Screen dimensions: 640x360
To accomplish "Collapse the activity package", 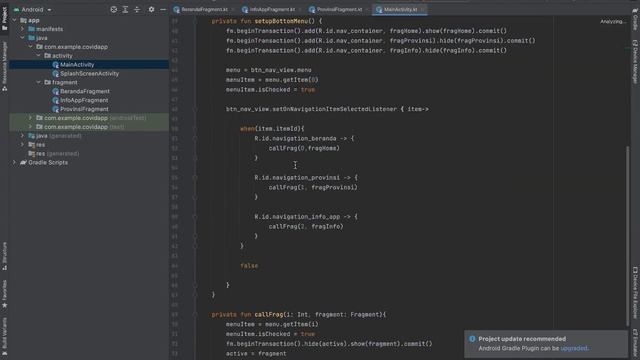I will click(x=39, y=56).
